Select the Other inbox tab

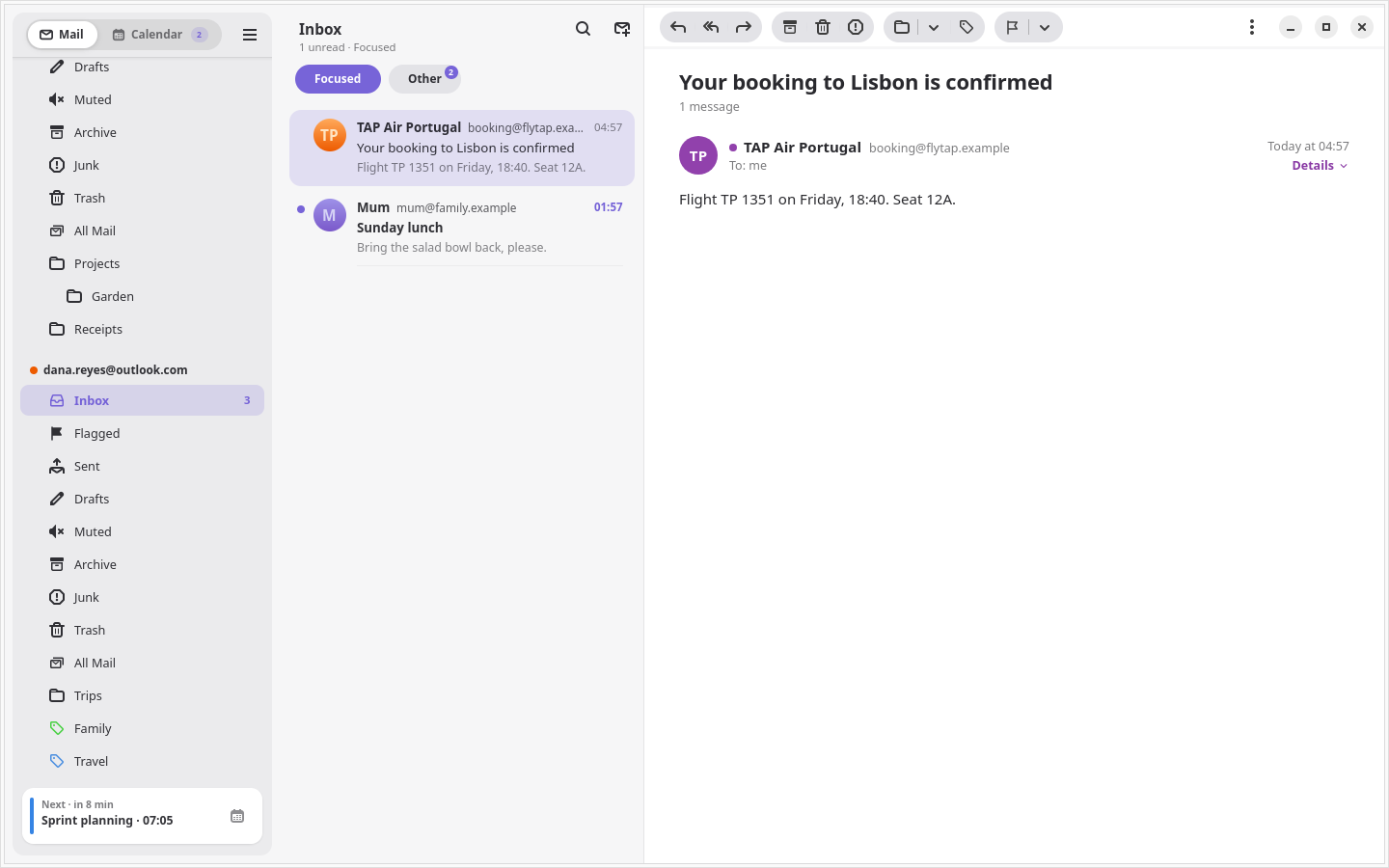424,79
